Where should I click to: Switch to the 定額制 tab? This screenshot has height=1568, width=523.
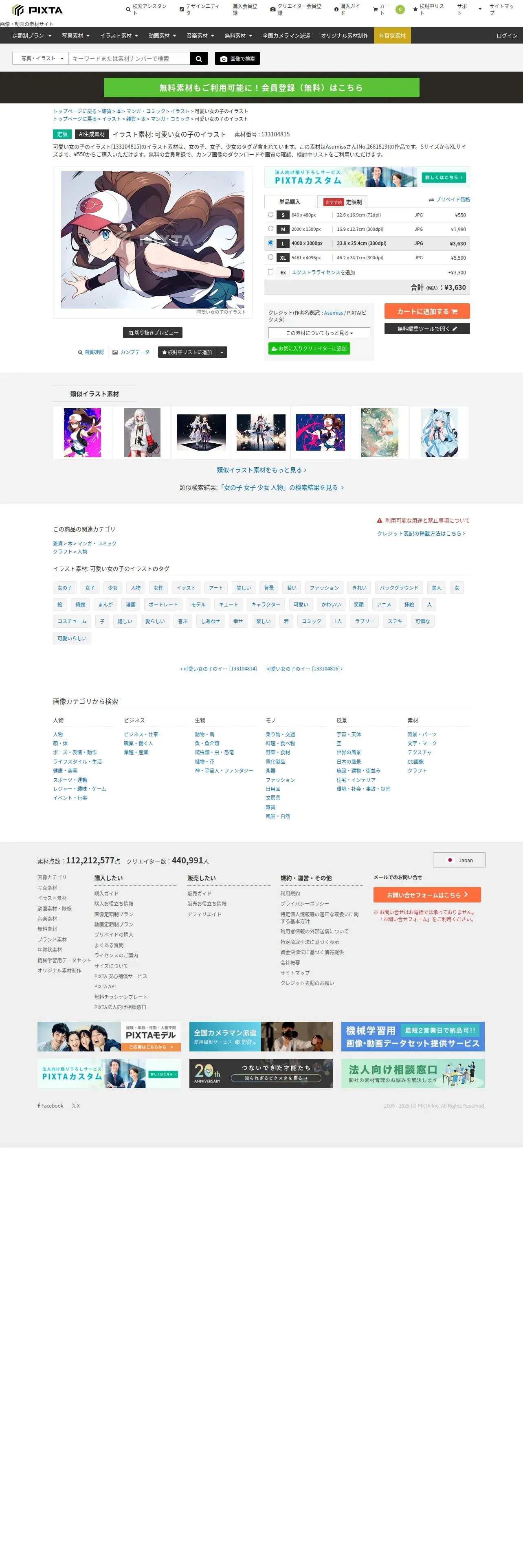point(343,202)
